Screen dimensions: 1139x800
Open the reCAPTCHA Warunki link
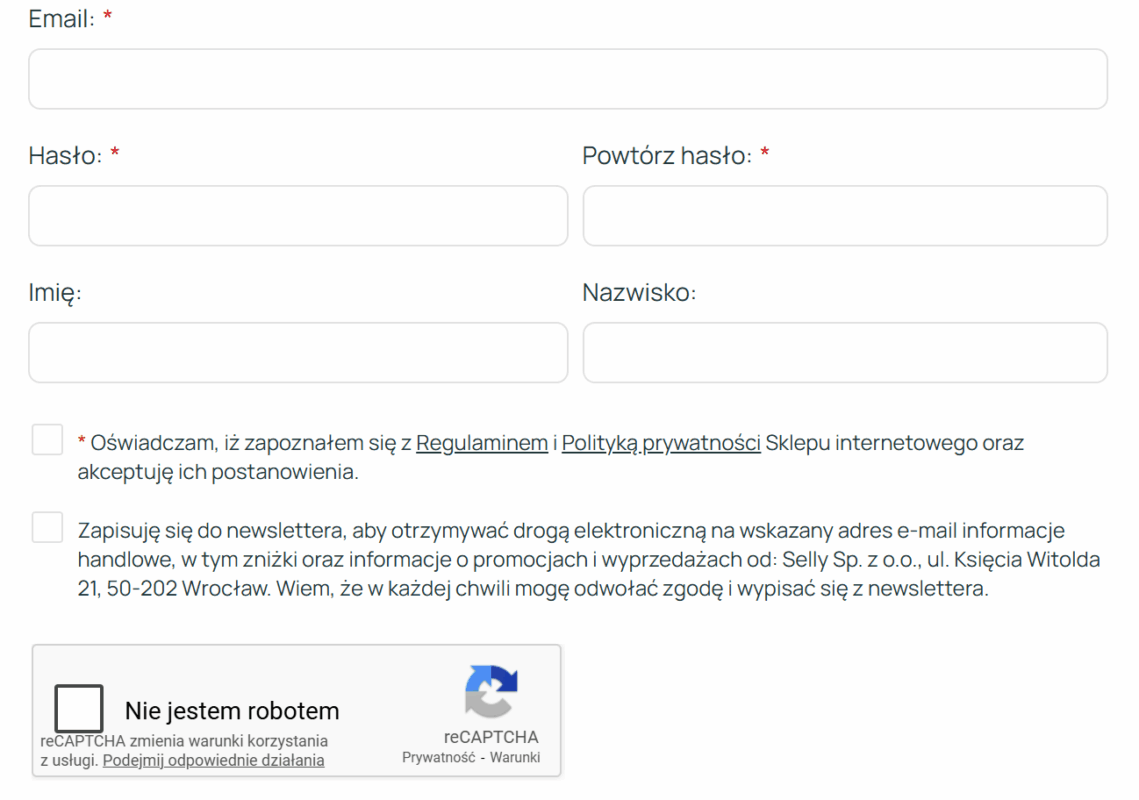coord(515,758)
